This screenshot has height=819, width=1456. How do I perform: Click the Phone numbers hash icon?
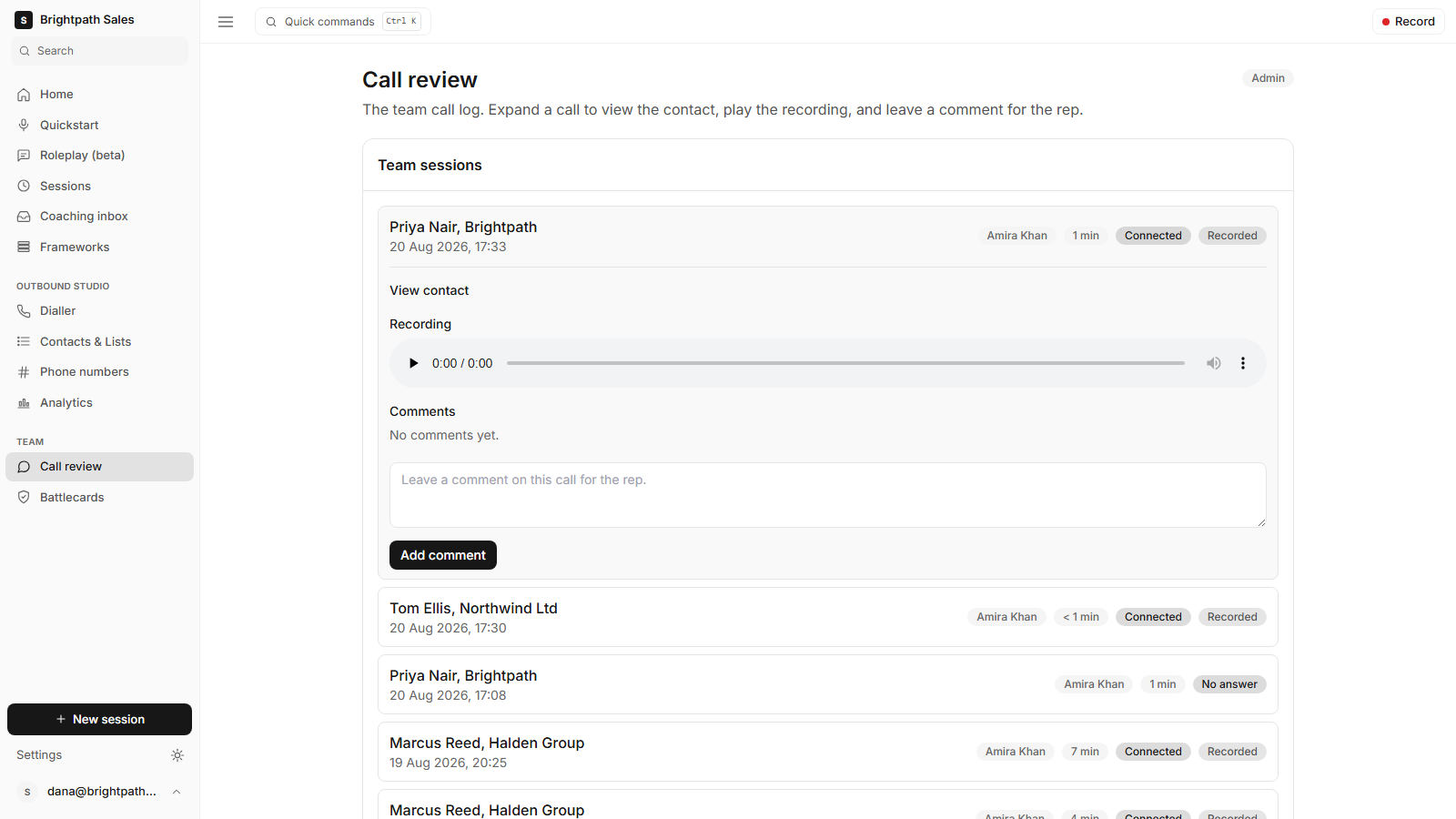(x=24, y=372)
